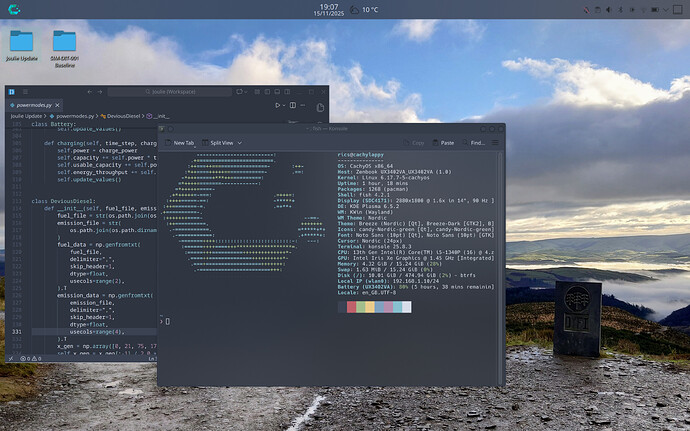Click the class DeviousDiesel code line

point(63,201)
